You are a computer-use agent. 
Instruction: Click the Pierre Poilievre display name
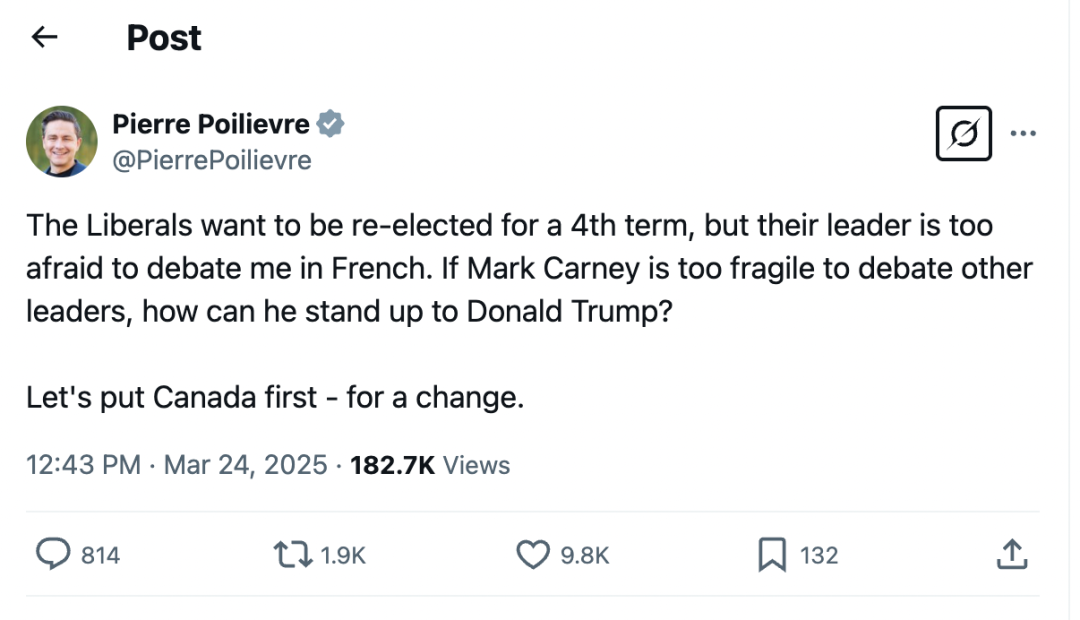pyautogui.click(x=210, y=124)
